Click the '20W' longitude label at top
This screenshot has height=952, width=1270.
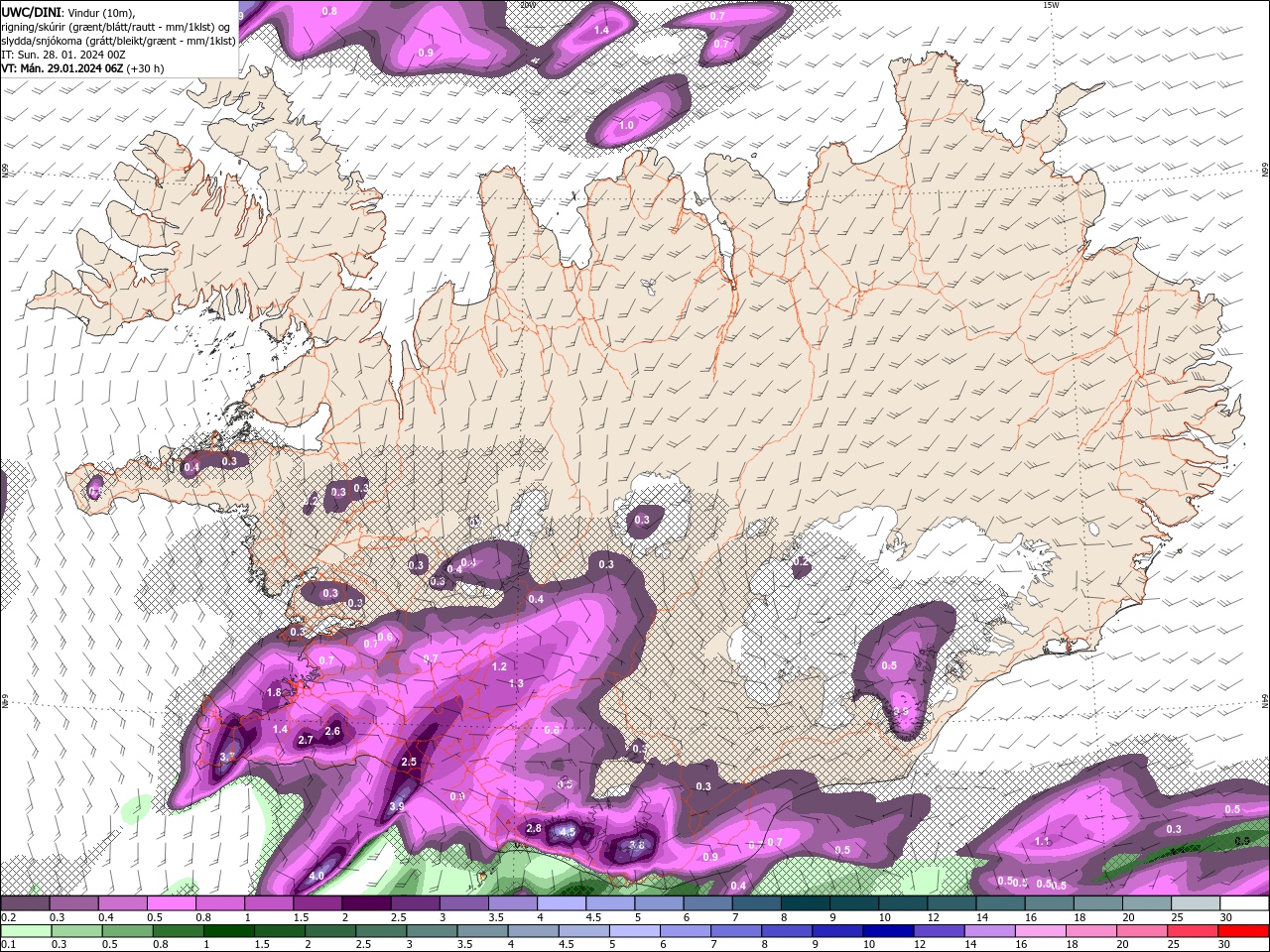coord(527,5)
